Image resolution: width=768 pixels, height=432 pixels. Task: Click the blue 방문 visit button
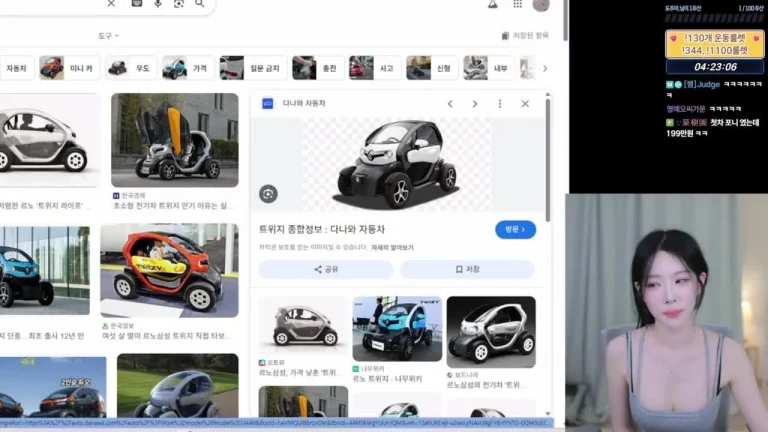[515, 230]
